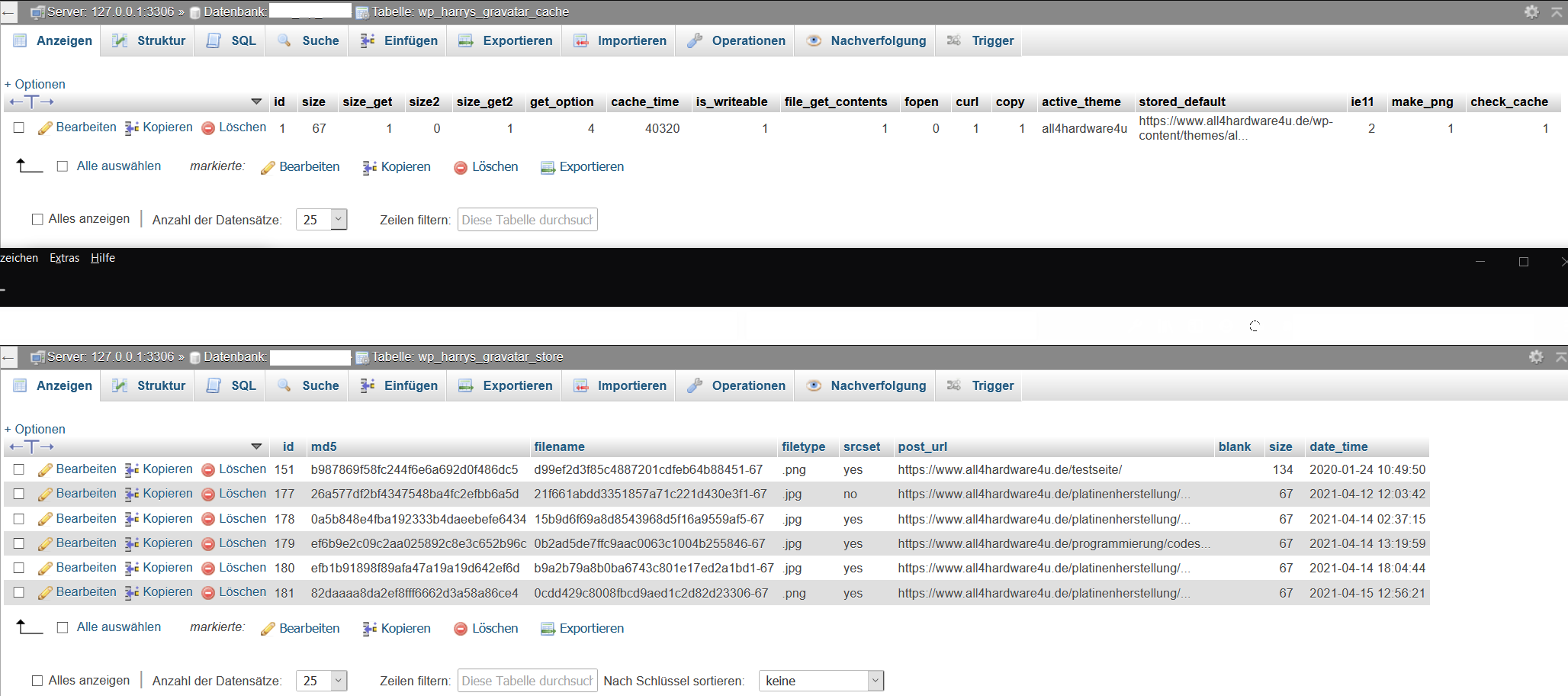The height and width of the screenshot is (696, 1568).
Task: Click Exportieren icon below gravatar_store table
Action: (x=548, y=629)
